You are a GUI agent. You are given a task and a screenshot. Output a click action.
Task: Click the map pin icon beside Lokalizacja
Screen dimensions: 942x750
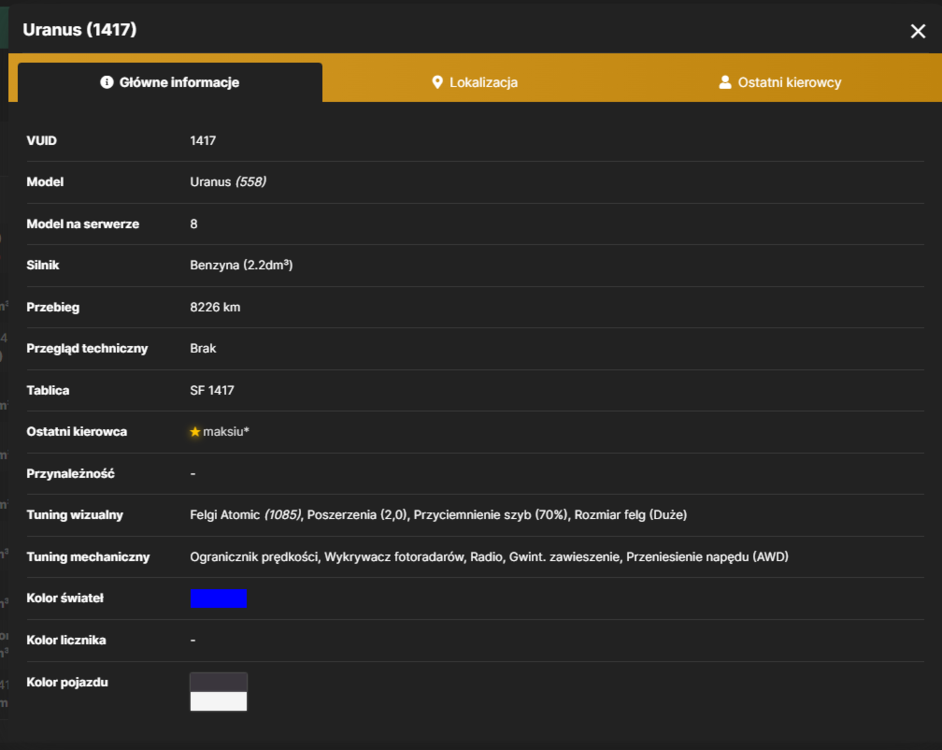click(x=437, y=82)
